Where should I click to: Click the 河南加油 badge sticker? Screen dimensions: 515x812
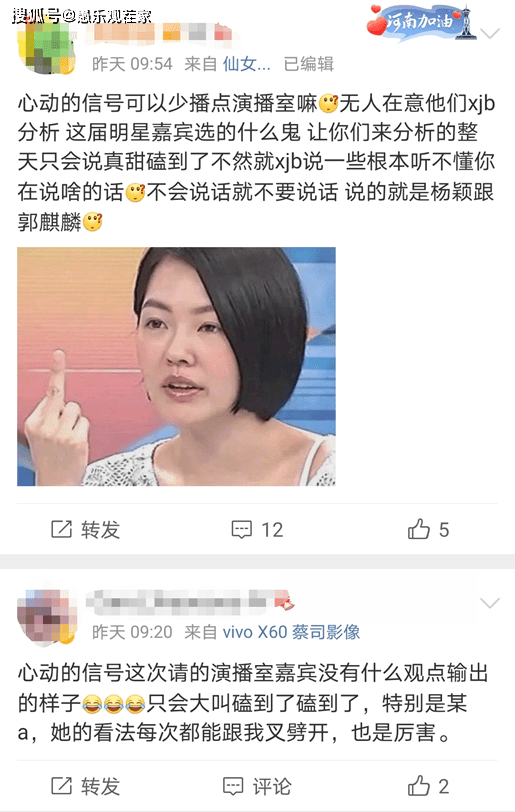click(421, 21)
